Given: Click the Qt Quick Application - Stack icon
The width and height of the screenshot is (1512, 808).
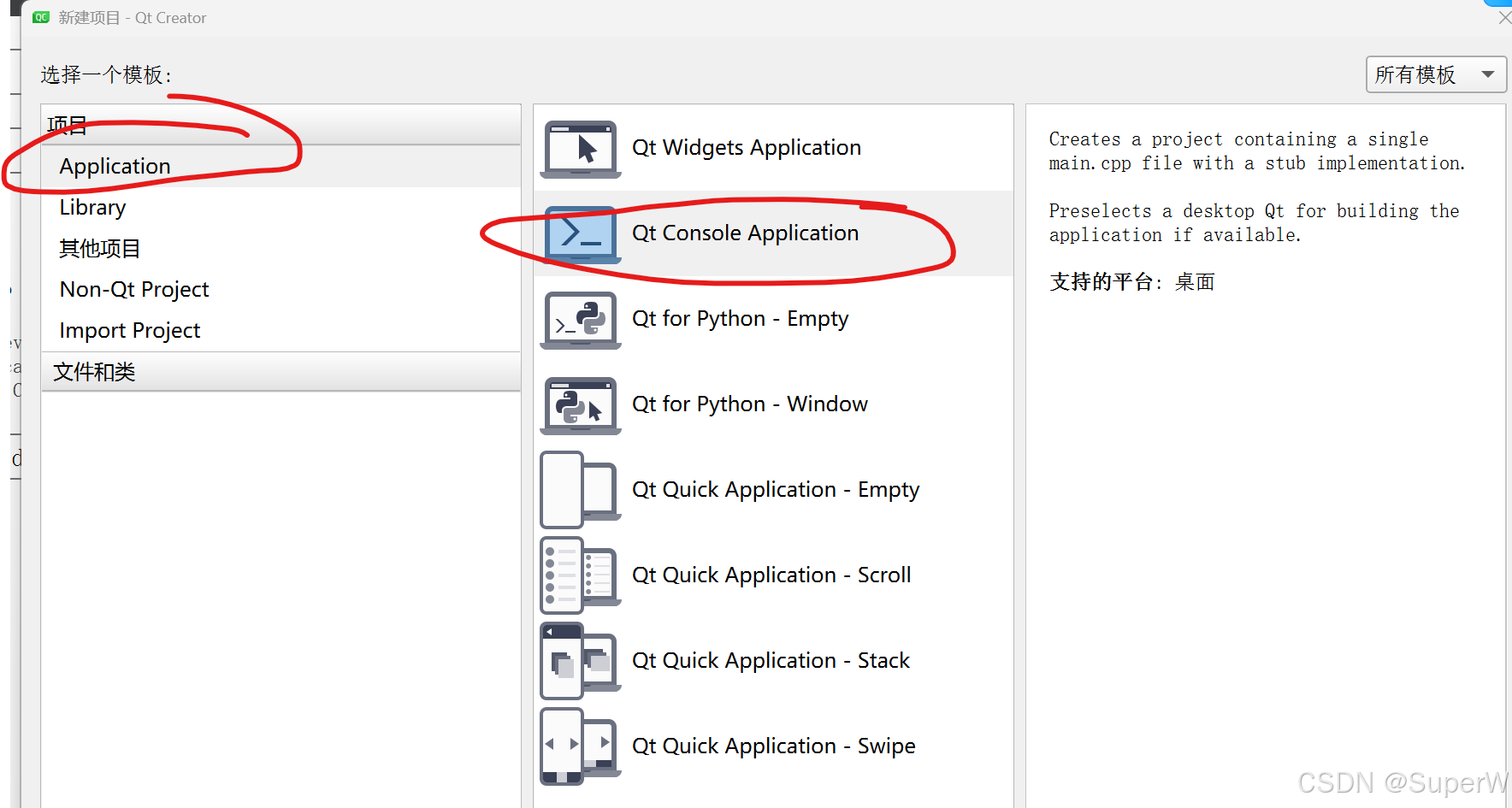Looking at the screenshot, I should [581, 661].
